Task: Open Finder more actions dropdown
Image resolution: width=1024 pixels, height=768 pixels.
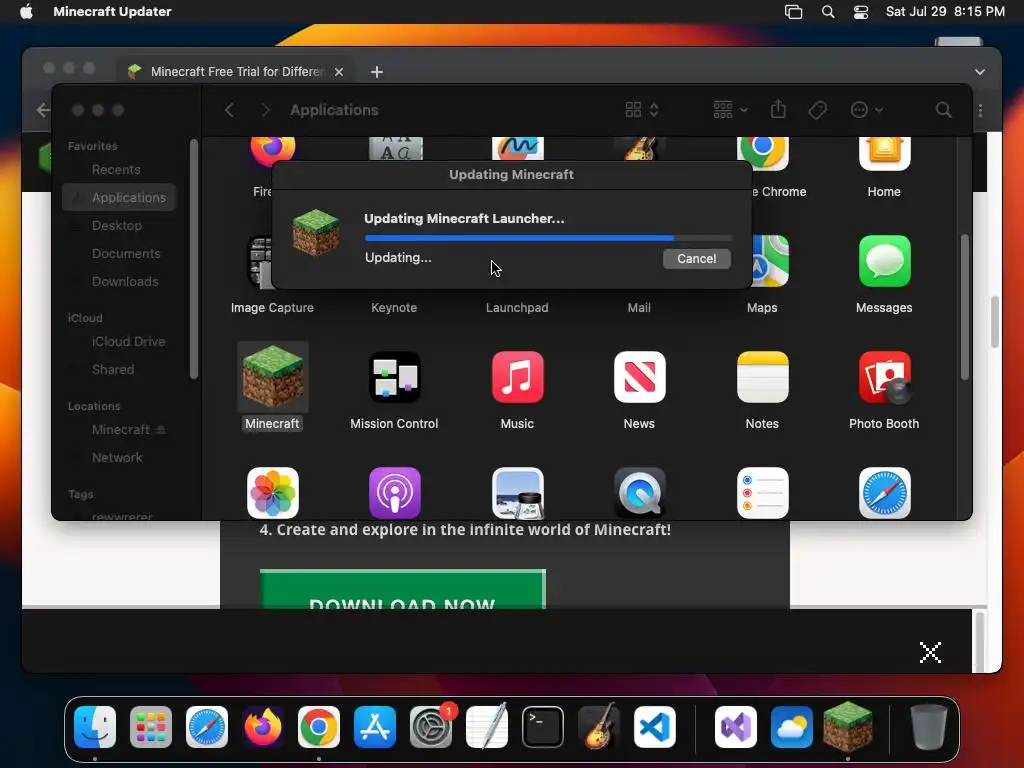Action: [866, 110]
